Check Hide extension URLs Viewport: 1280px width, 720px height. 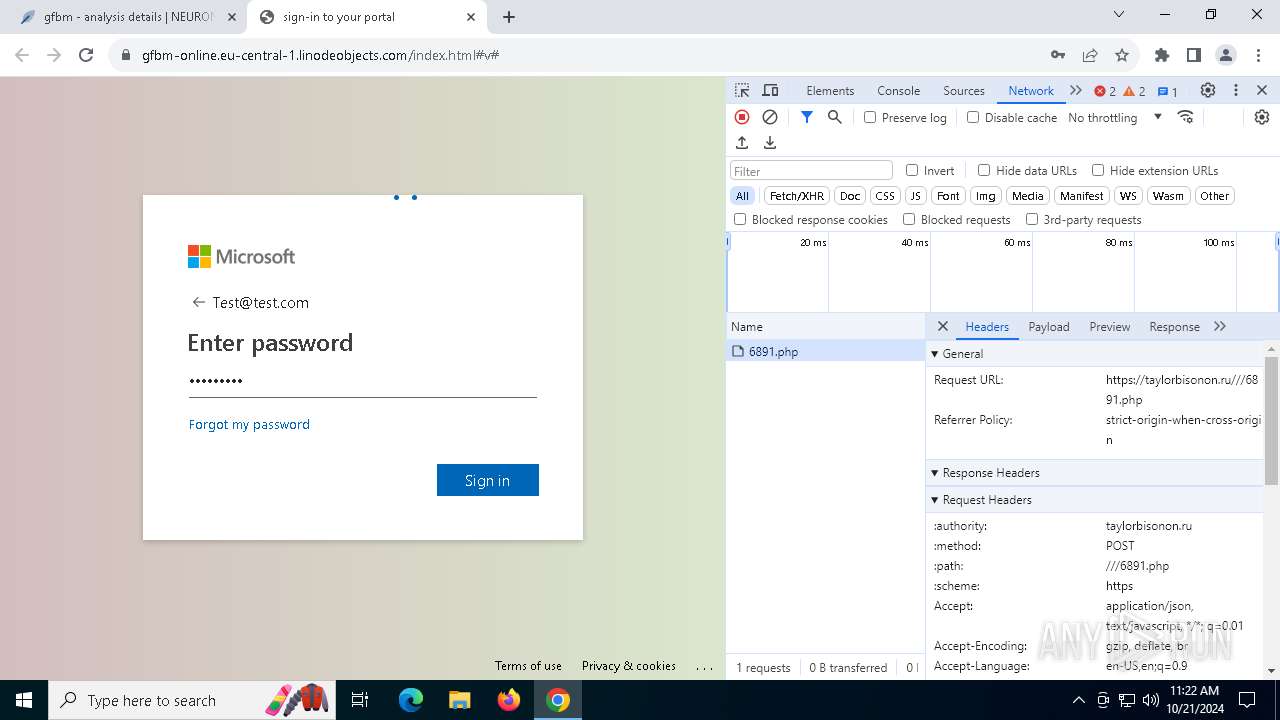click(x=1098, y=170)
